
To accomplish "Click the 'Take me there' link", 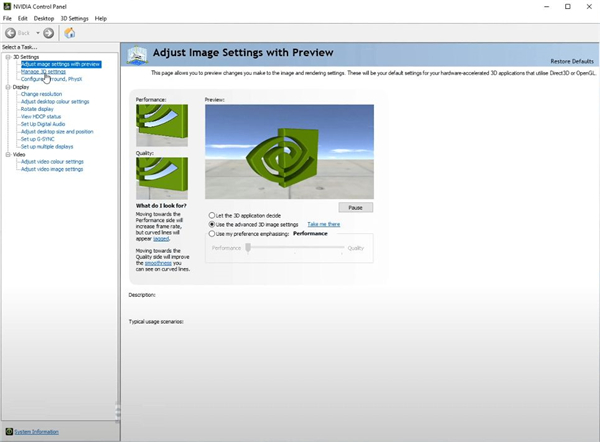I will [323, 224].
